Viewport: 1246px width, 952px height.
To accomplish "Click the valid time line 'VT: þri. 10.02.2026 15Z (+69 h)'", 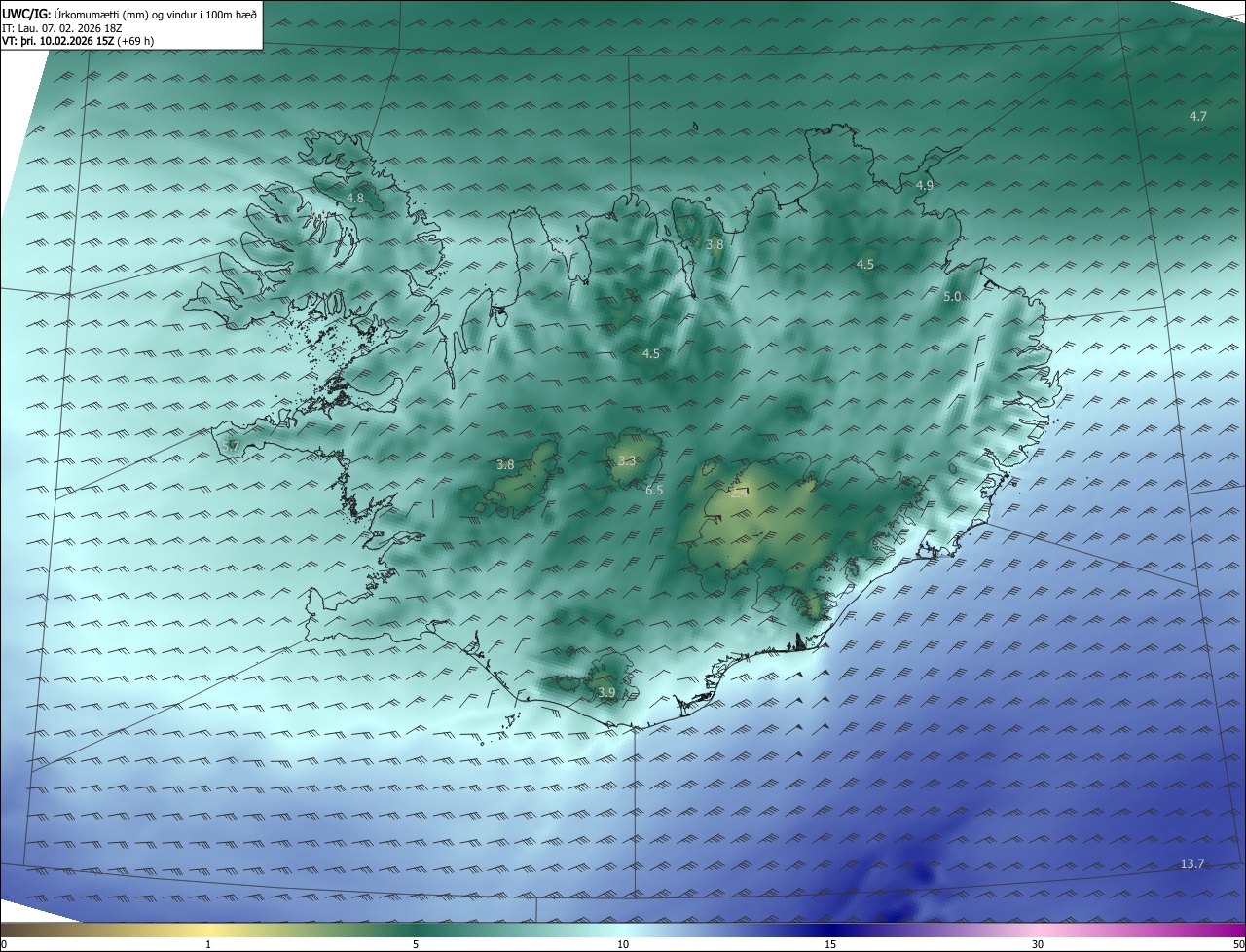I will coord(78,41).
